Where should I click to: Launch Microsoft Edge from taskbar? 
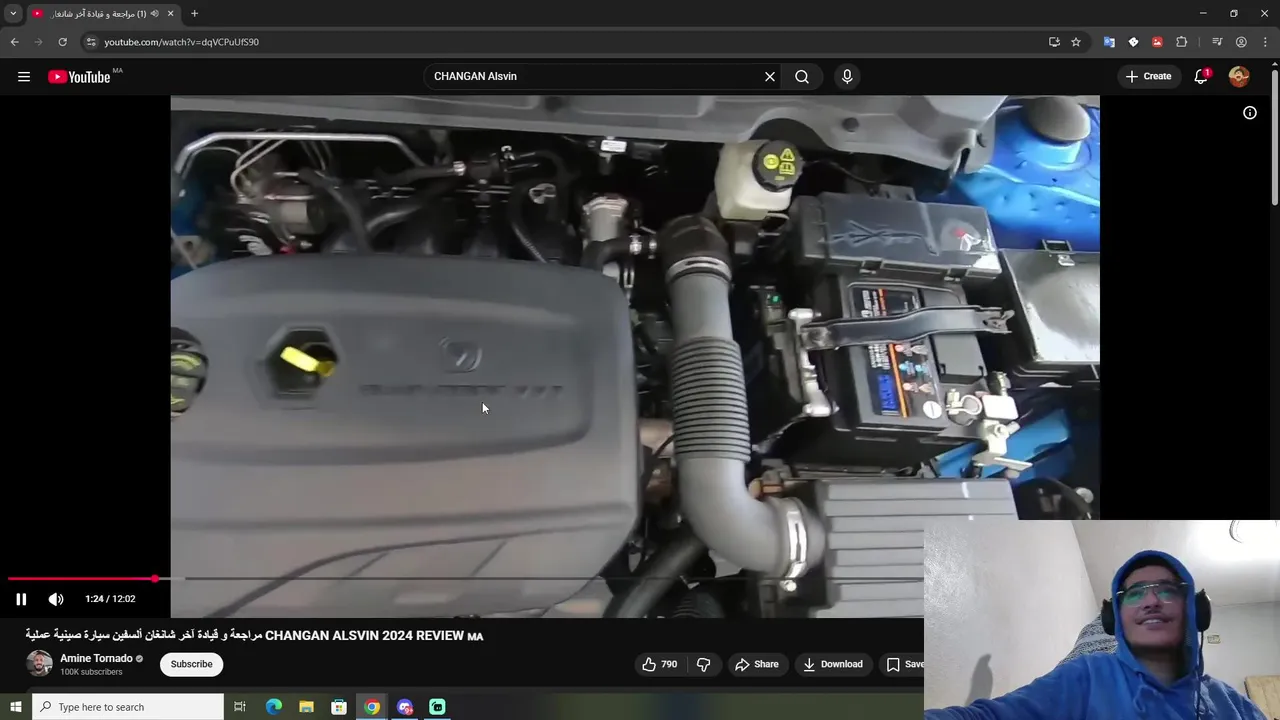pos(274,707)
